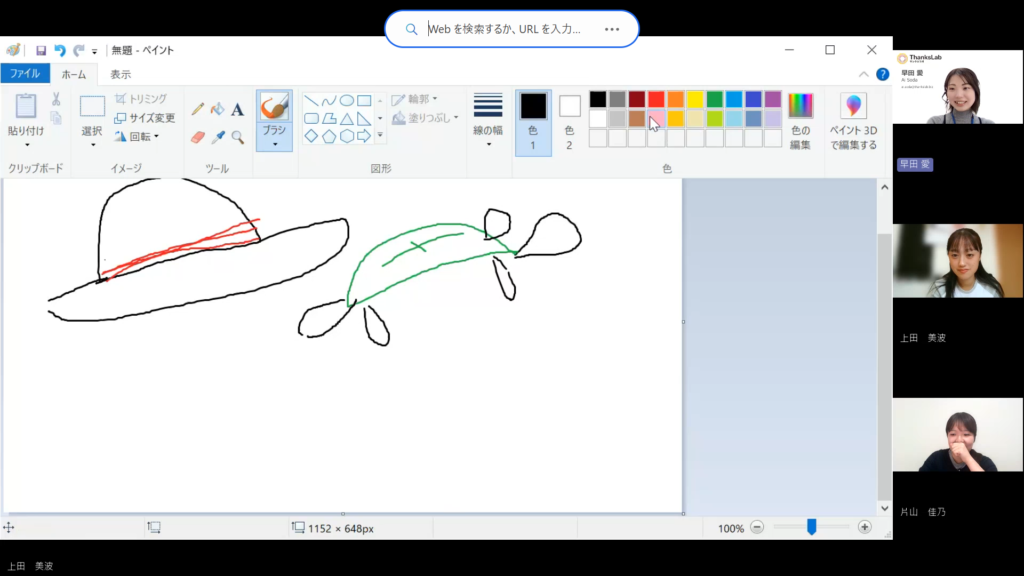This screenshot has height=576, width=1024.
Task: Open the File (ファイル) menu
Action: pyautogui.click(x=25, y=74)
